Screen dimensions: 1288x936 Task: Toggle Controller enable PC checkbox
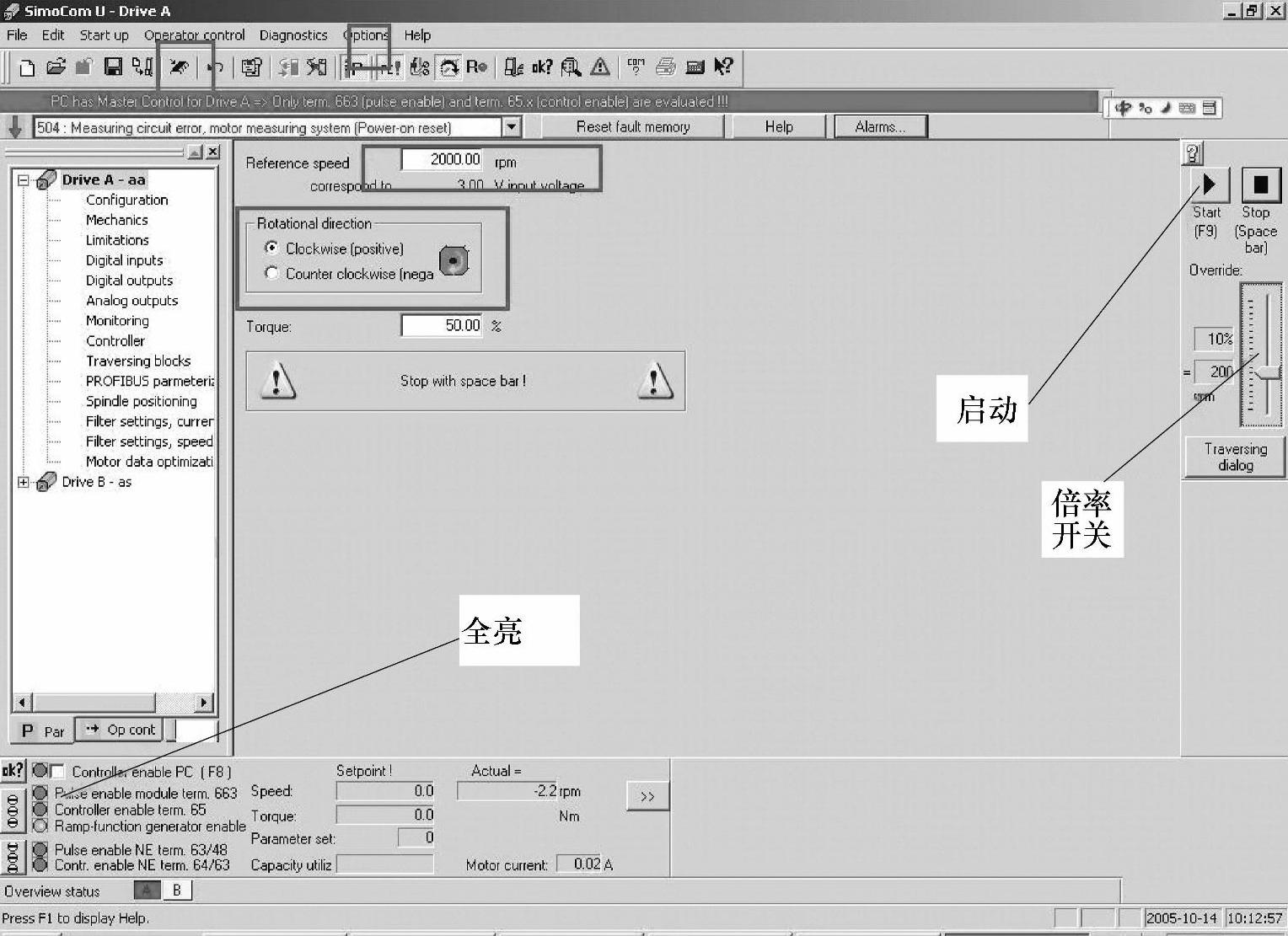(57, 772)
